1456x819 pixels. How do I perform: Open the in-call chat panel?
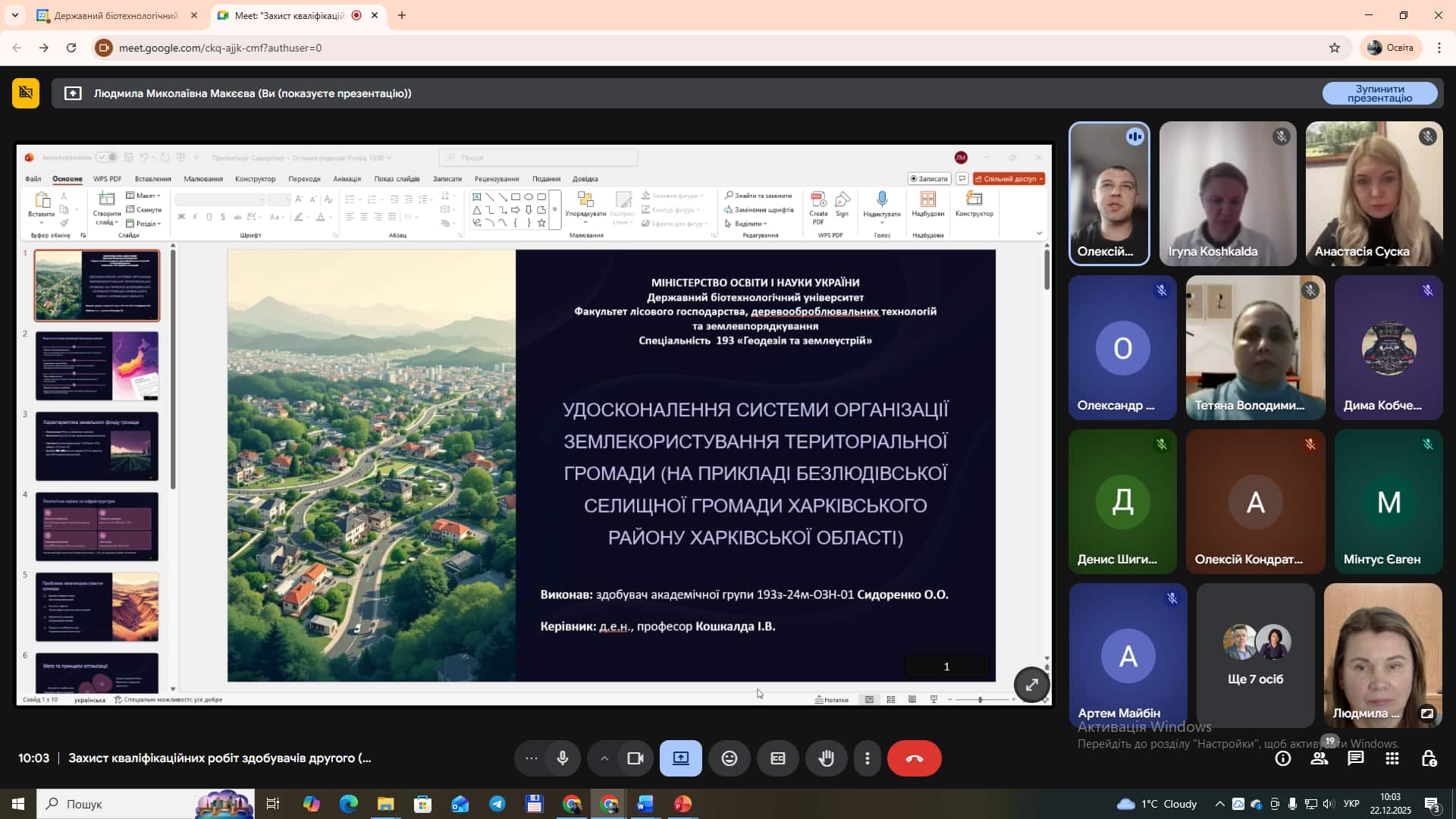(x=1356, y=758)
